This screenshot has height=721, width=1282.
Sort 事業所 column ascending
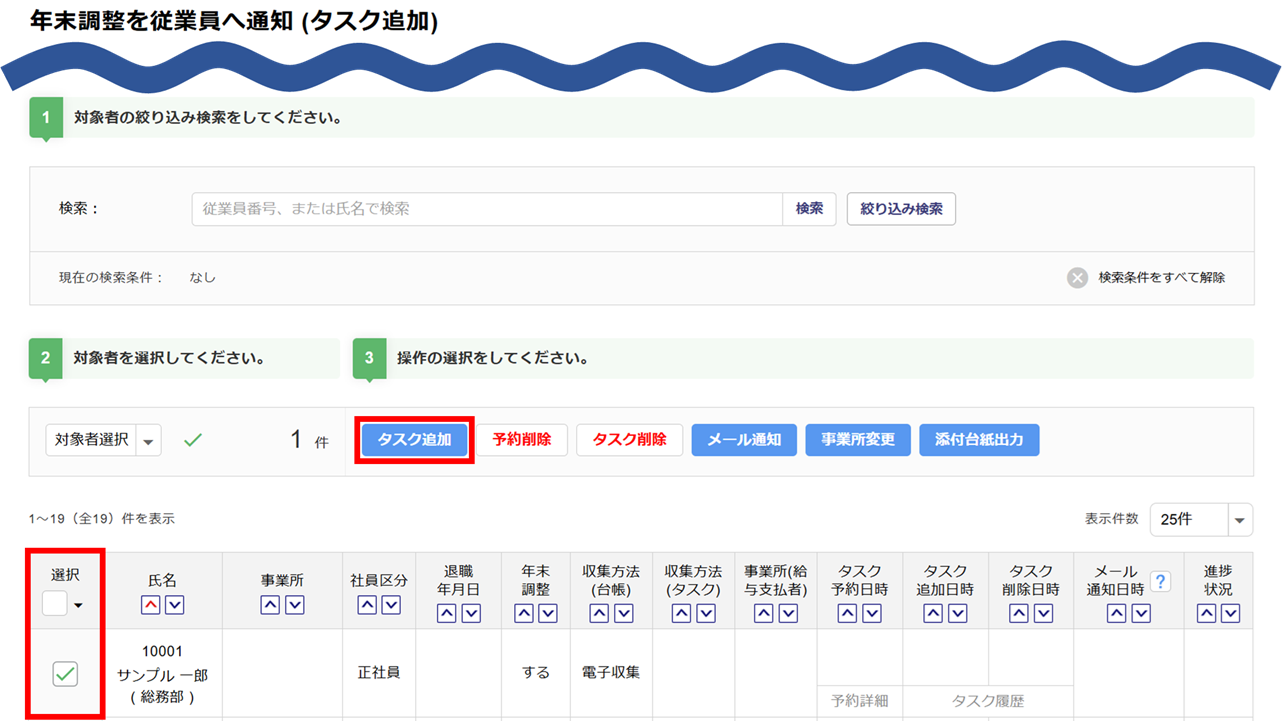[x=270, y=605]
